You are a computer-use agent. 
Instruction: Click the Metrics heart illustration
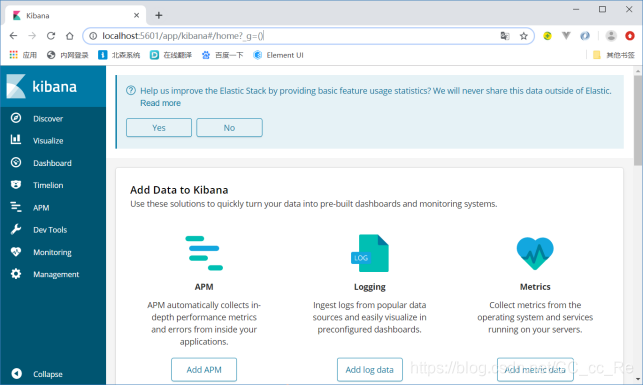(x=535, y=254)
